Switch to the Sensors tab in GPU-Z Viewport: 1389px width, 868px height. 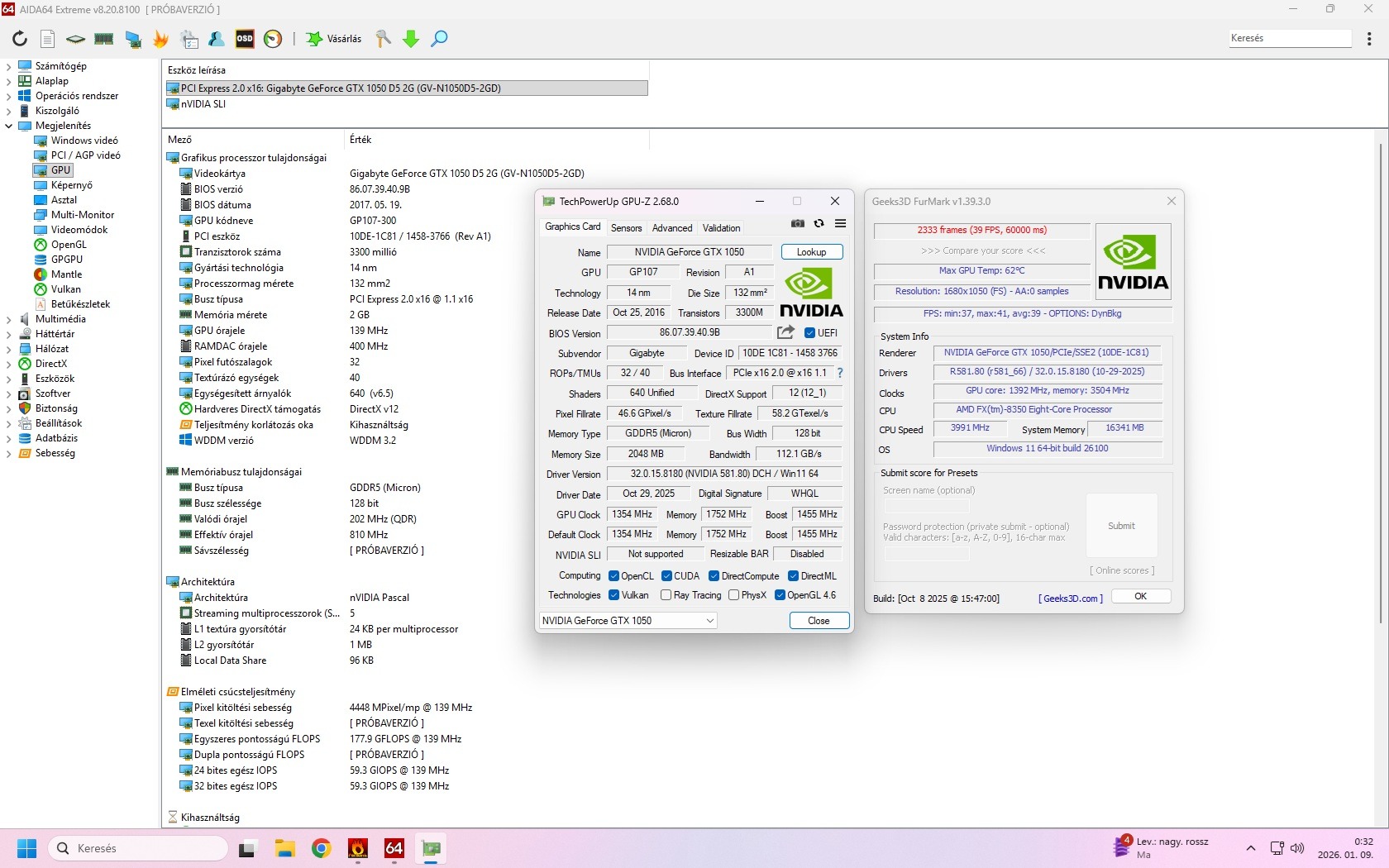(626, 228)
